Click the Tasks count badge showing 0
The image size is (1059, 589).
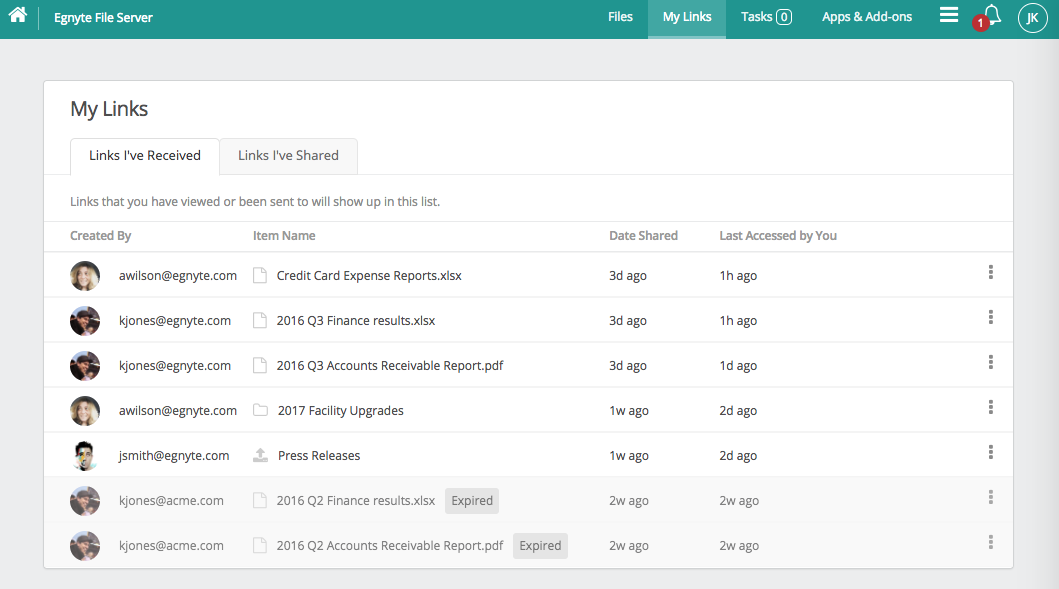pos(784,17)
